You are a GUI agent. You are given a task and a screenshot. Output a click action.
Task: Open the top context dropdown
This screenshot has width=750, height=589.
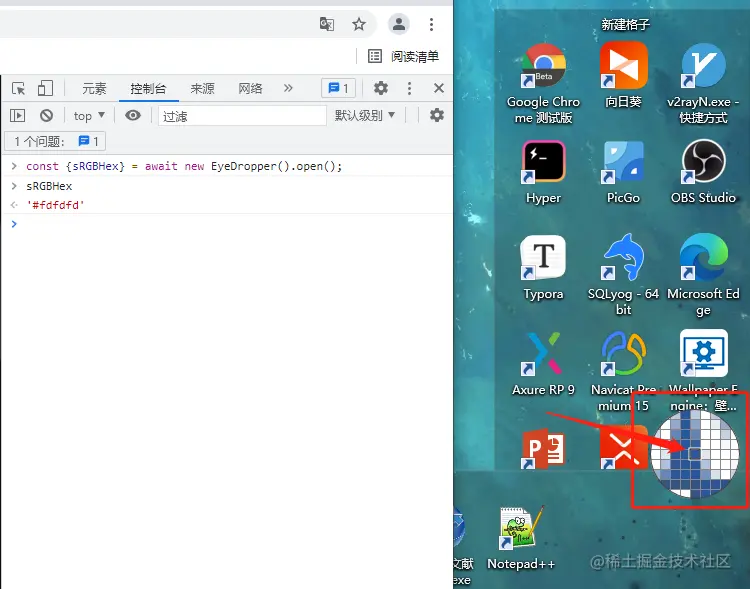[89, 116]
